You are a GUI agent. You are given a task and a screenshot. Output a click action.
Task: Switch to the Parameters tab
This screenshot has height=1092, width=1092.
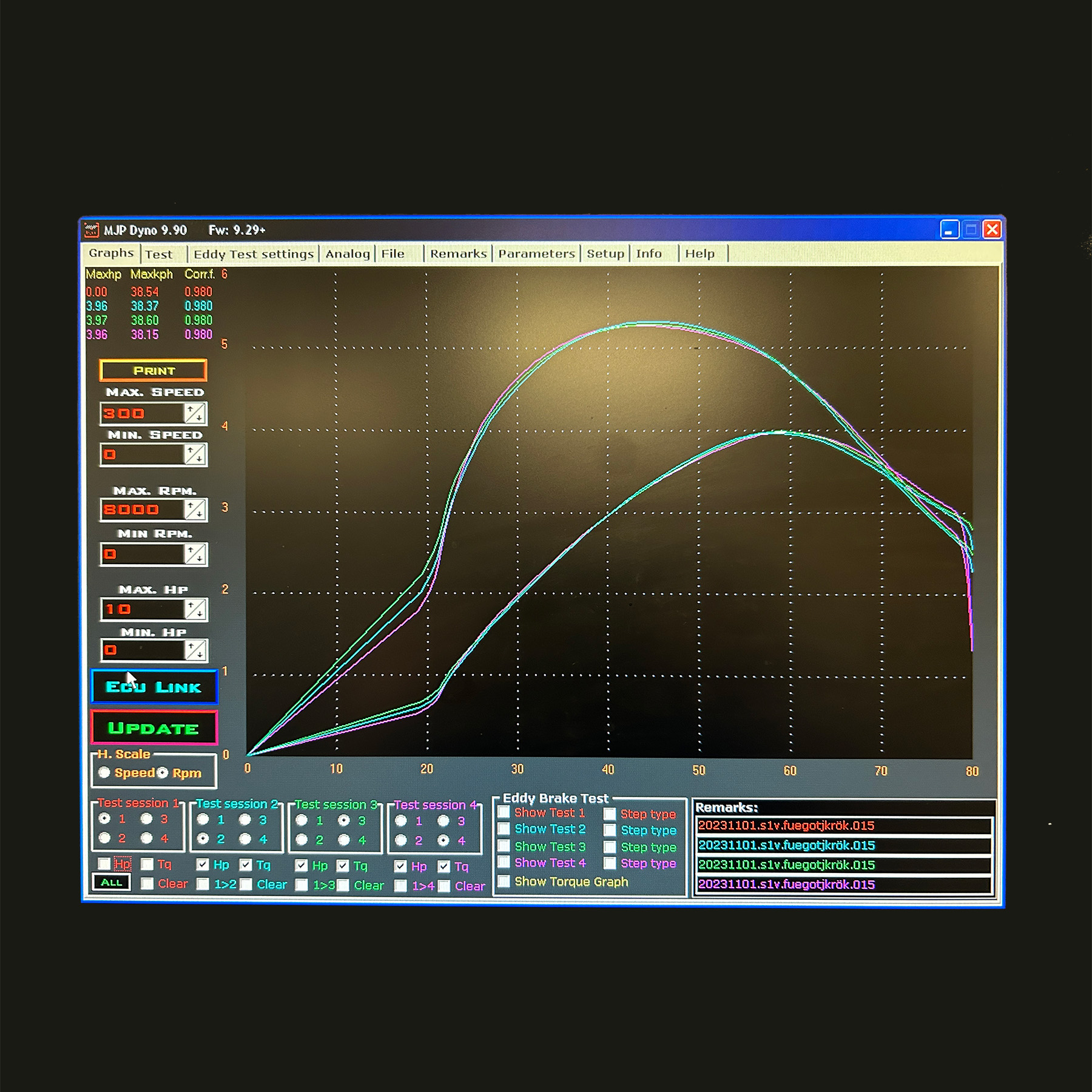click(536, 254)
